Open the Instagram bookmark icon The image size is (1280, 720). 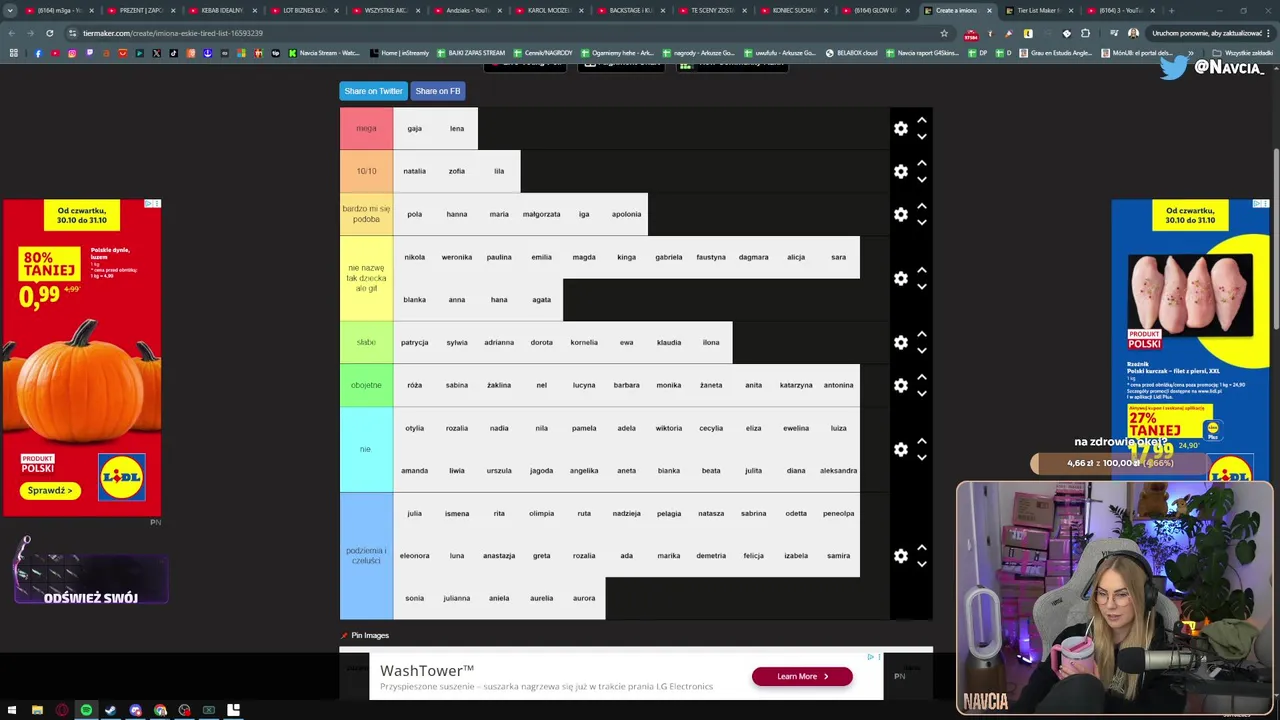[72, 53]
